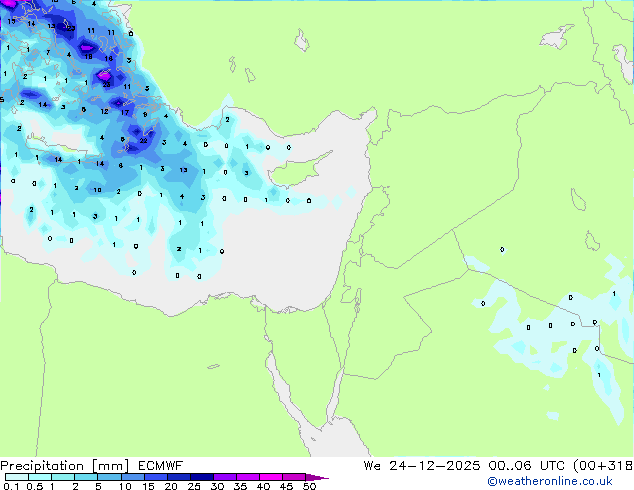The height and width of the screenshot is (490, 634).
Task: Click the lightest 0.1–0.5 mm legend swatch
Action: pyautogui.click(x=17, y=477)
